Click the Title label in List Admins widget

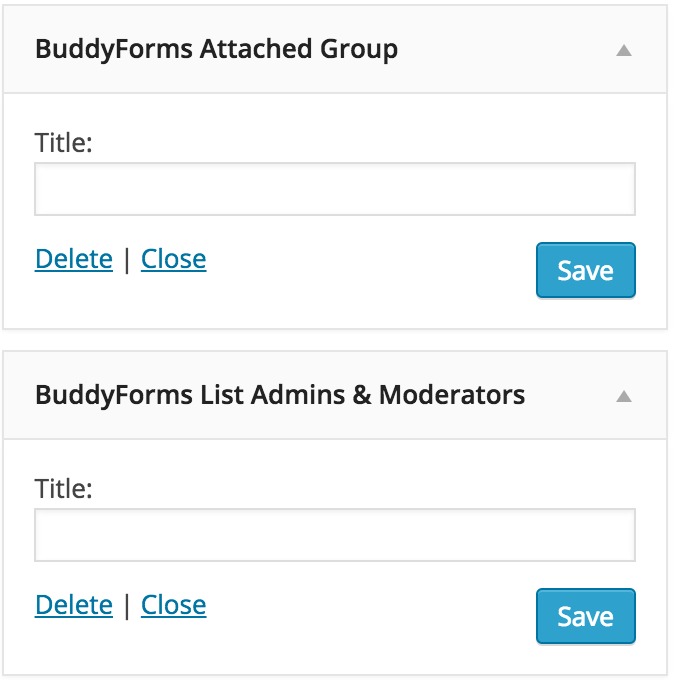(x=64, y=489)
